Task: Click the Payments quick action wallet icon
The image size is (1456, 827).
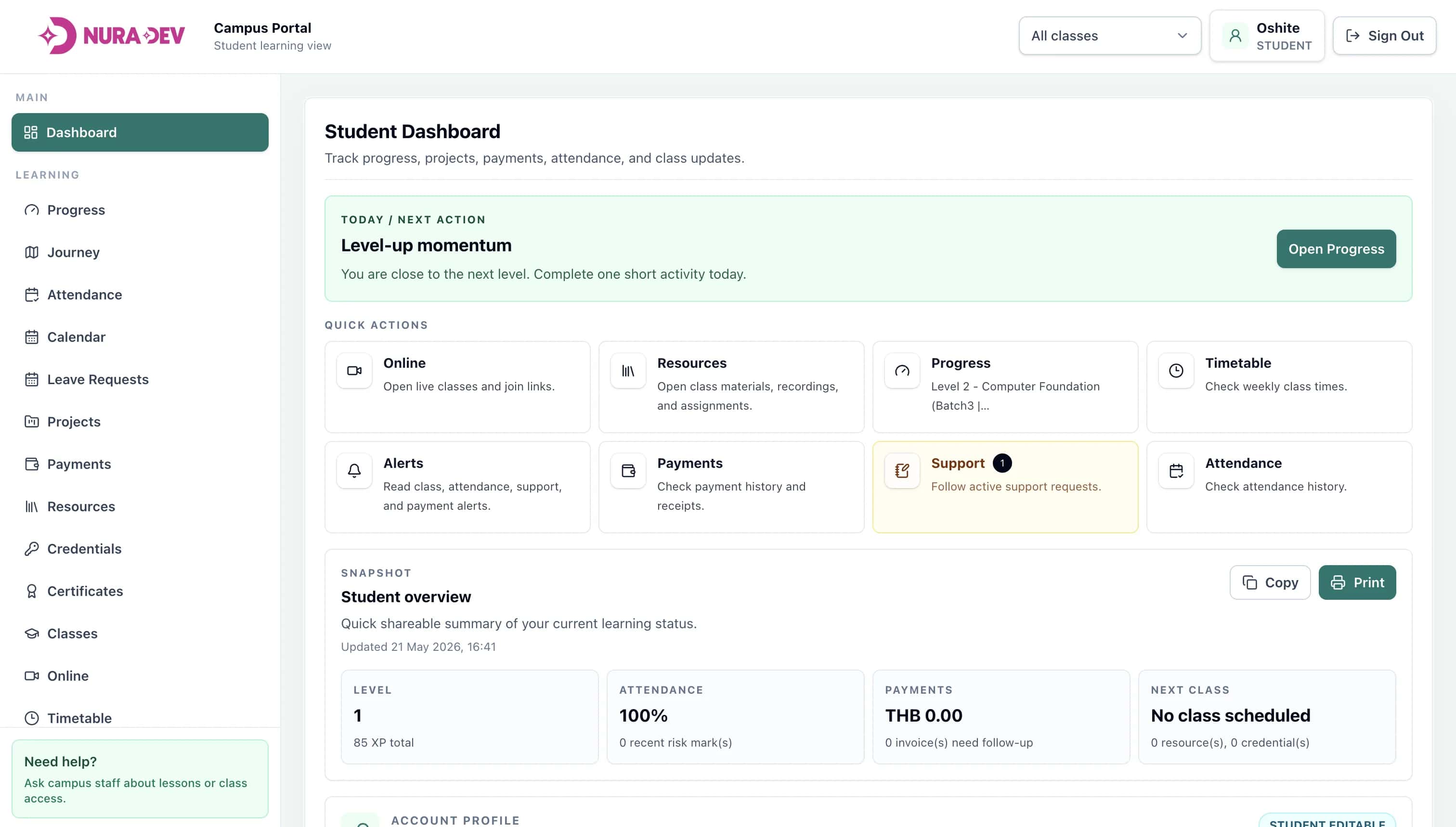Action: 628,471
